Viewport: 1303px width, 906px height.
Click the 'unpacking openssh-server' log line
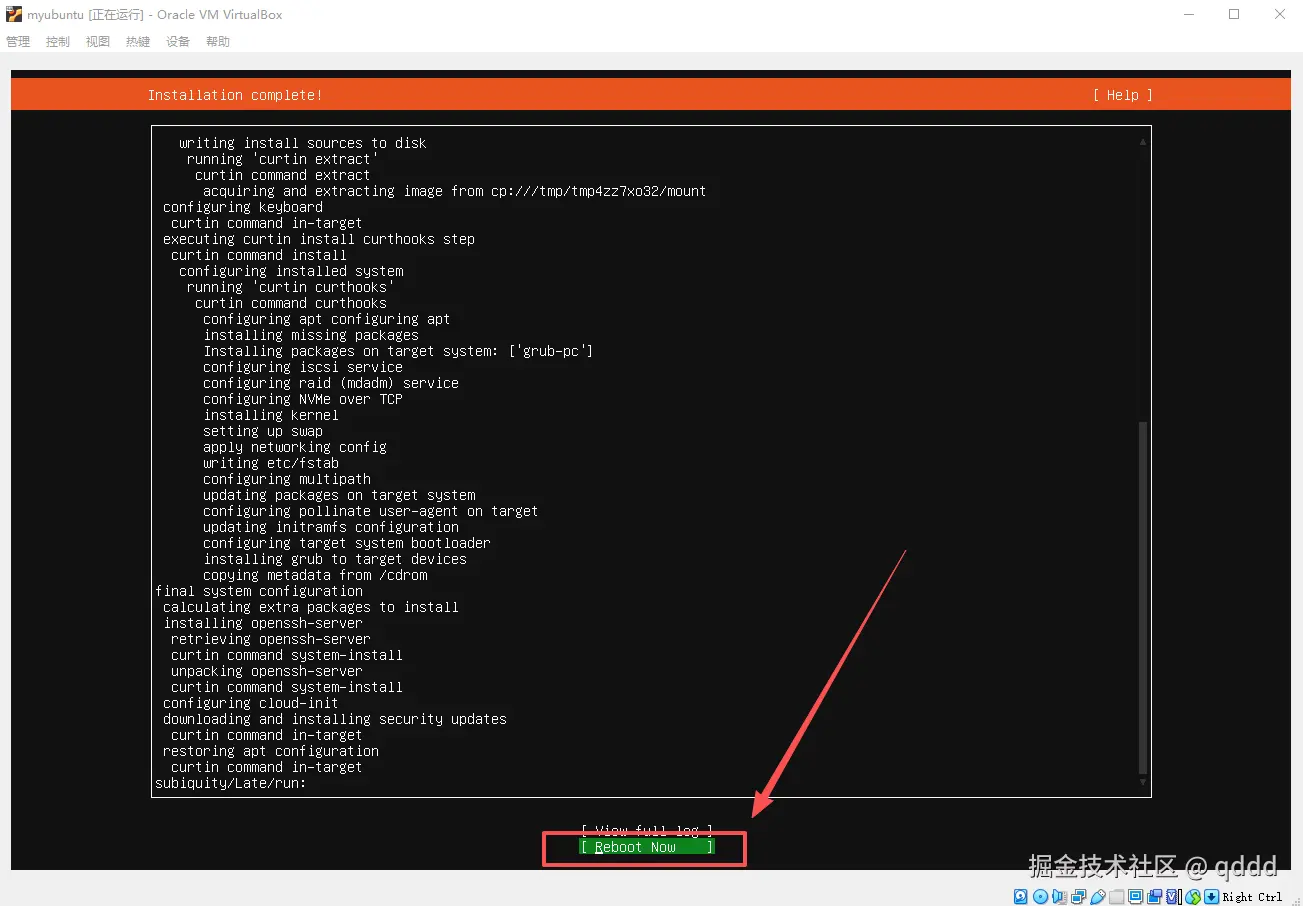coord(267,671)
